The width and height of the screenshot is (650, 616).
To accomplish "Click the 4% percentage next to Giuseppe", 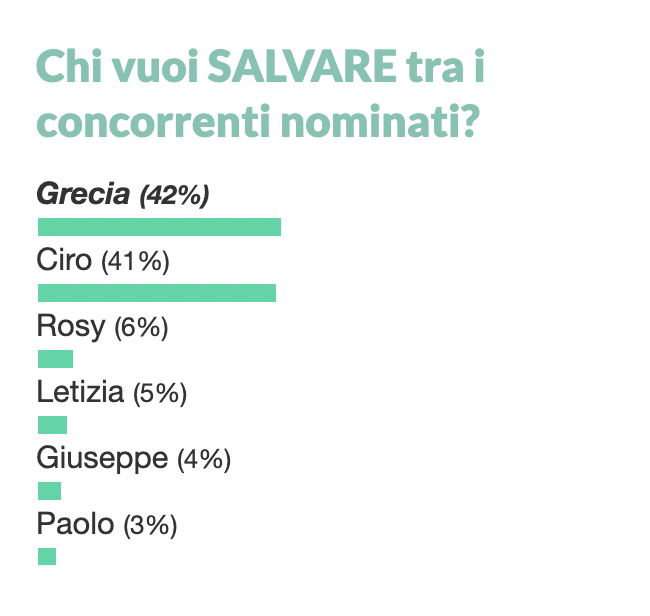I will [204, 459].
